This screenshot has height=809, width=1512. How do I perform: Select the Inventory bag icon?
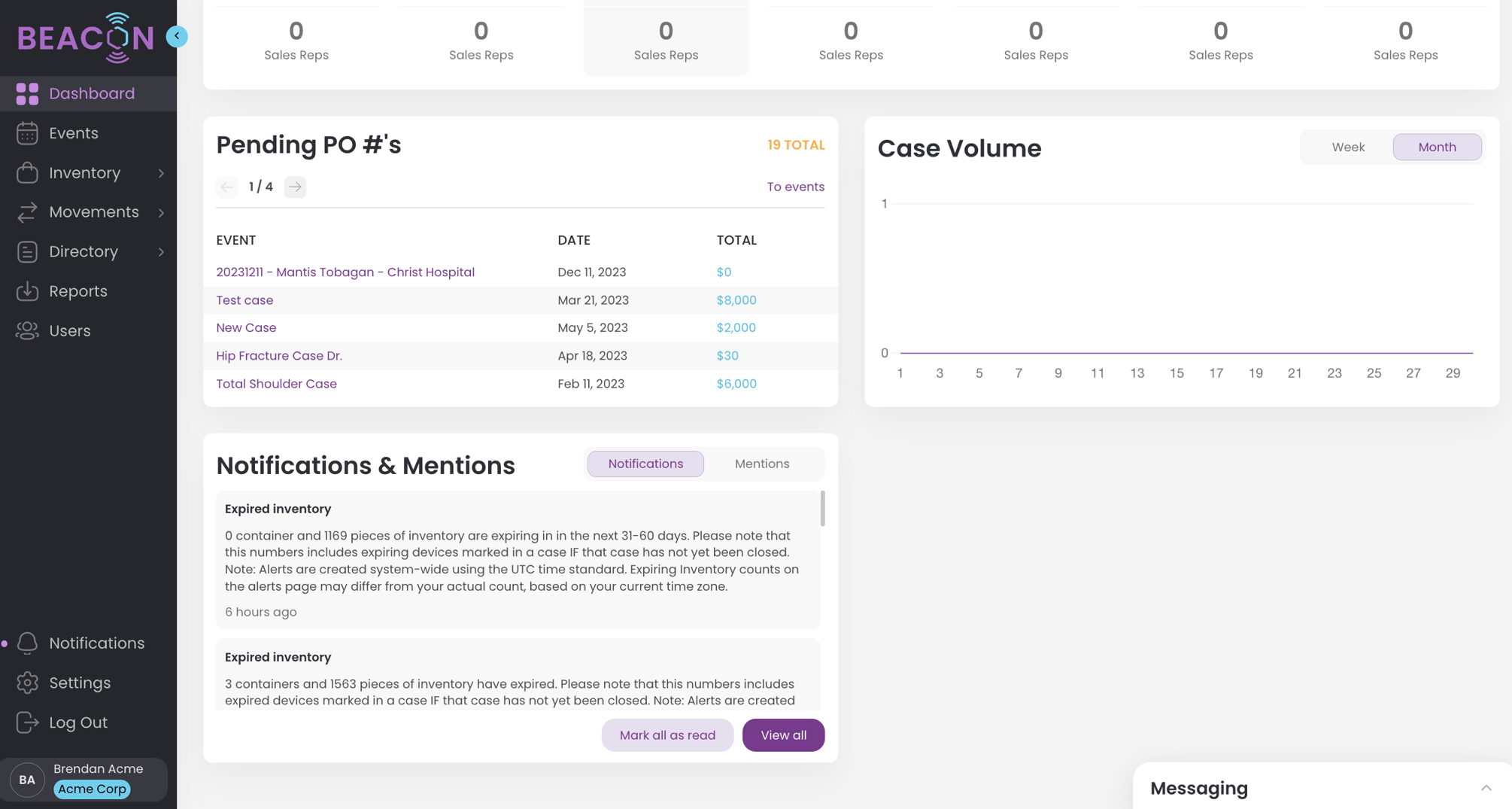pos(28,172)
